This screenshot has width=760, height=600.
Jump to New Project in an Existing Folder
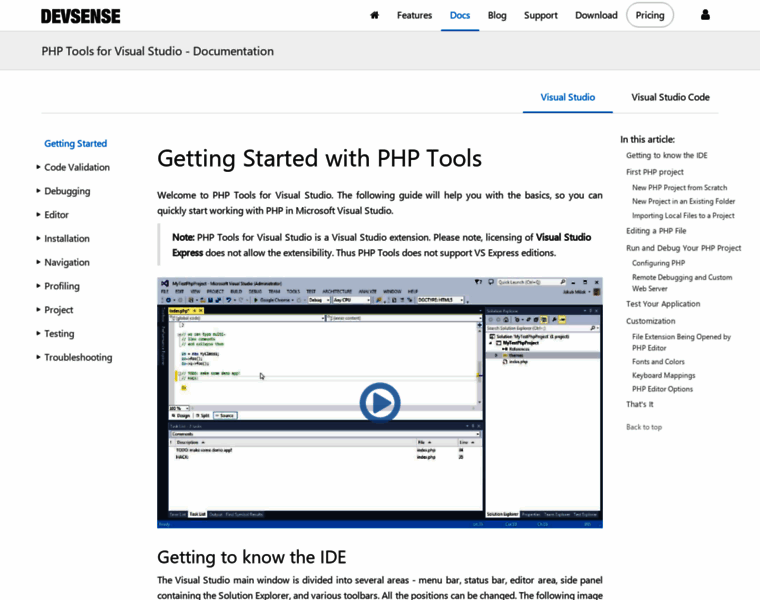pos(683,201)
